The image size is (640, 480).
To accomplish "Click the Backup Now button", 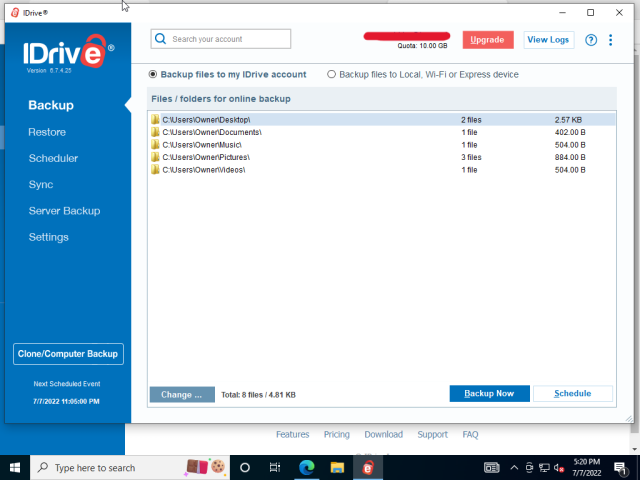I will point(489,393).
